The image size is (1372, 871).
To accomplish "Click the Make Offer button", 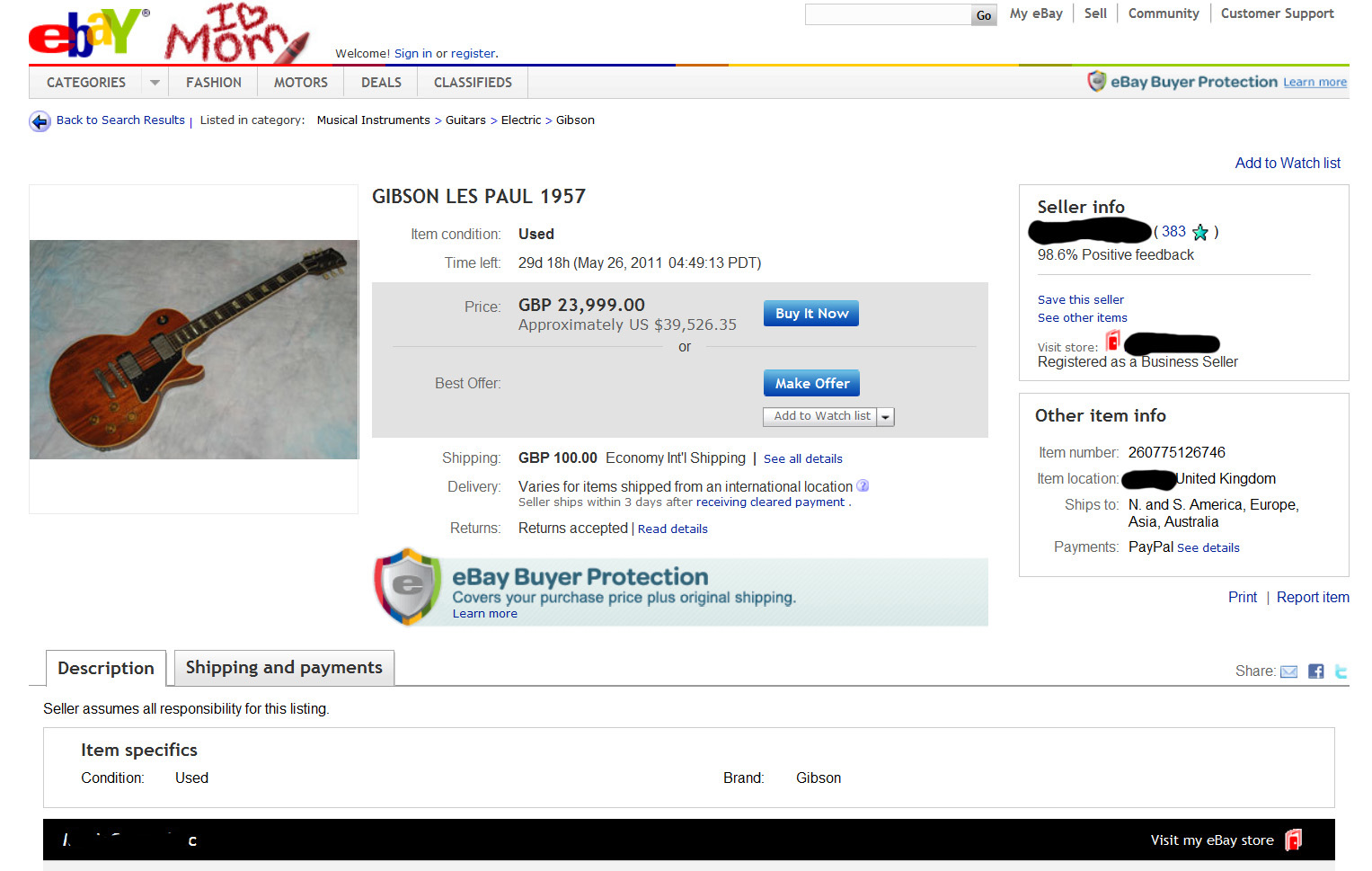I will (x=812, y=383).
